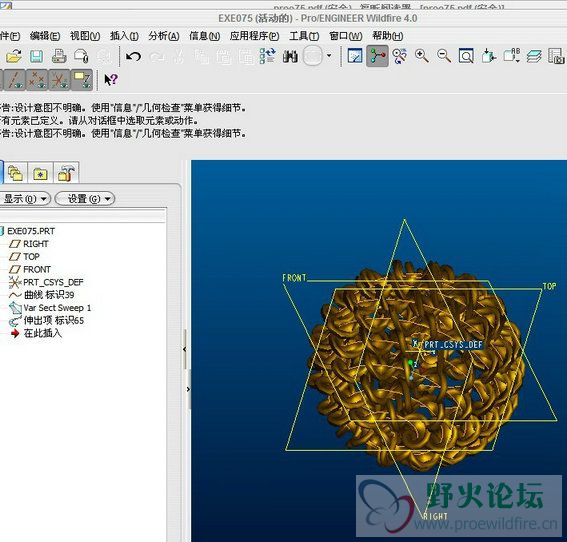This screenshot has width=567, height=542.
Task: Toggle datum points display
Action: pos(37,80)
